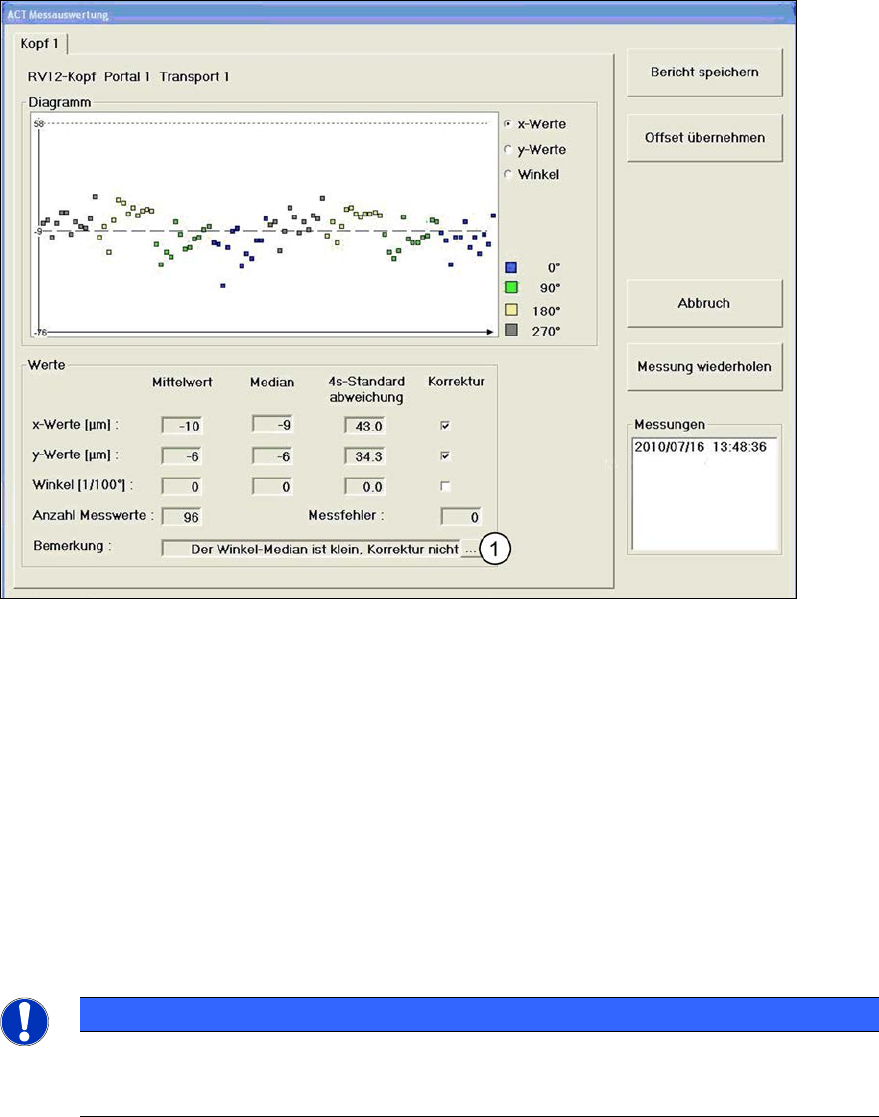879x1117 pixels.
Task: Toggle the y-Werte Korrektur checkbox
Action: (445, 456)
